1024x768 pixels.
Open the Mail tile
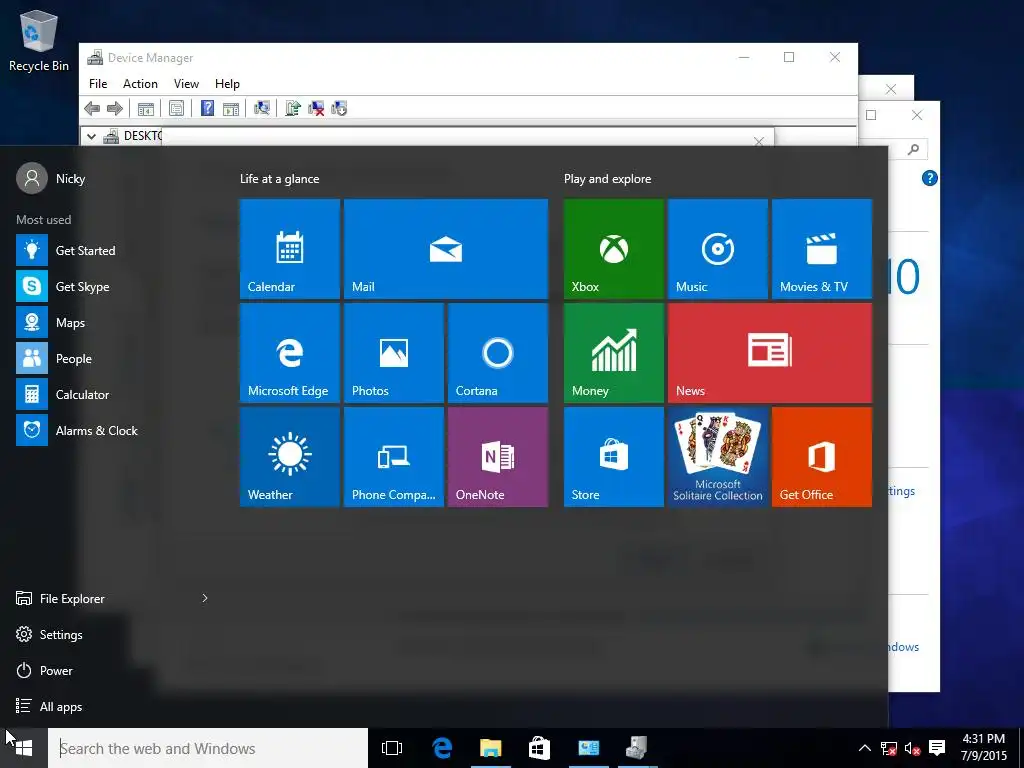445,249
